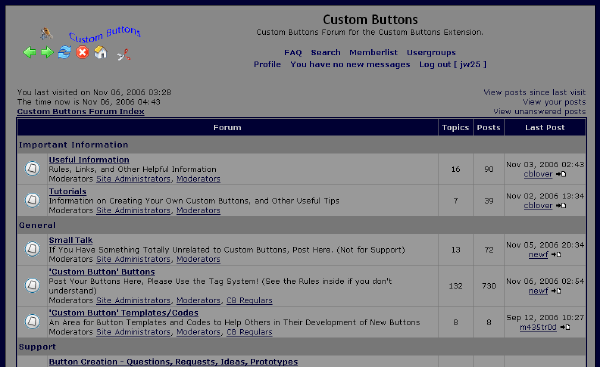Click the green forward arrow in logo
Image resolution: width=600 pixels, height=367 pixels.
tap(47, 52)
